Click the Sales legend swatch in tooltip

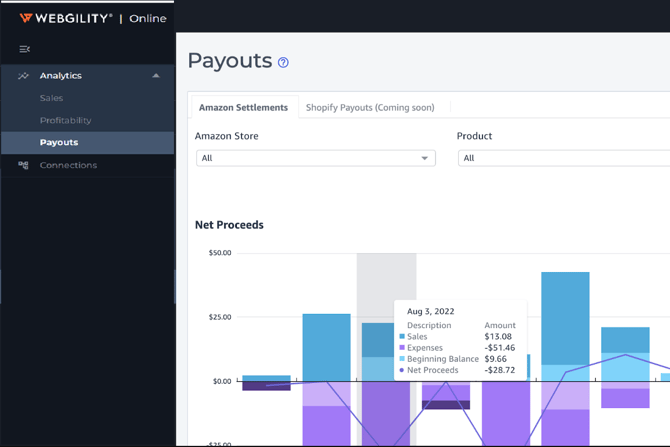402,336
